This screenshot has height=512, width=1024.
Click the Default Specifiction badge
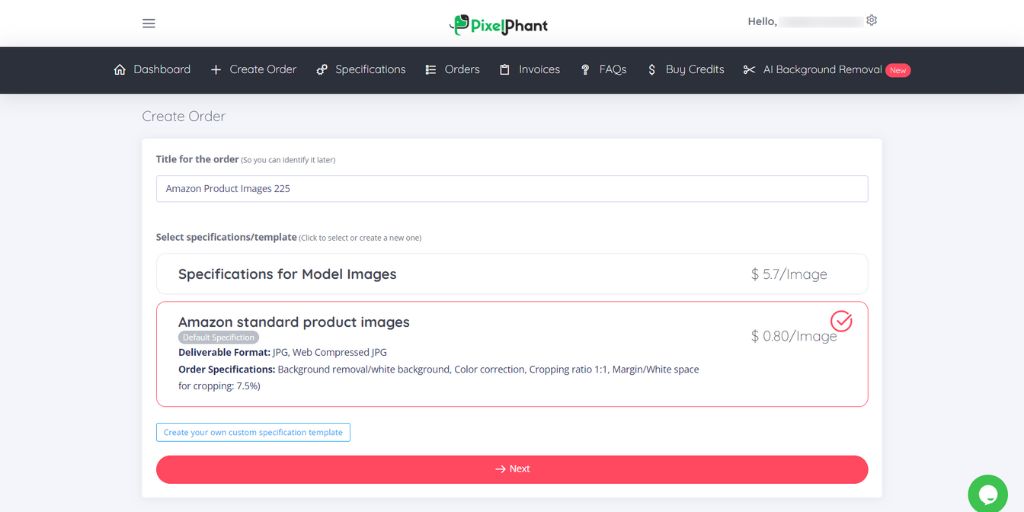219,338
